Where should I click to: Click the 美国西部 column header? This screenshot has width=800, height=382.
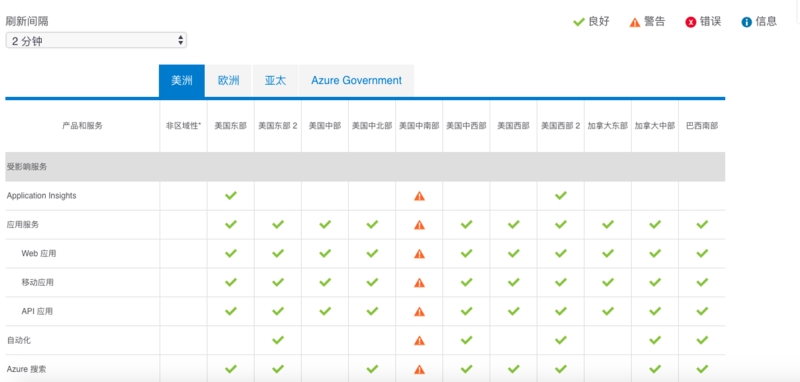[x=513, y=126]
